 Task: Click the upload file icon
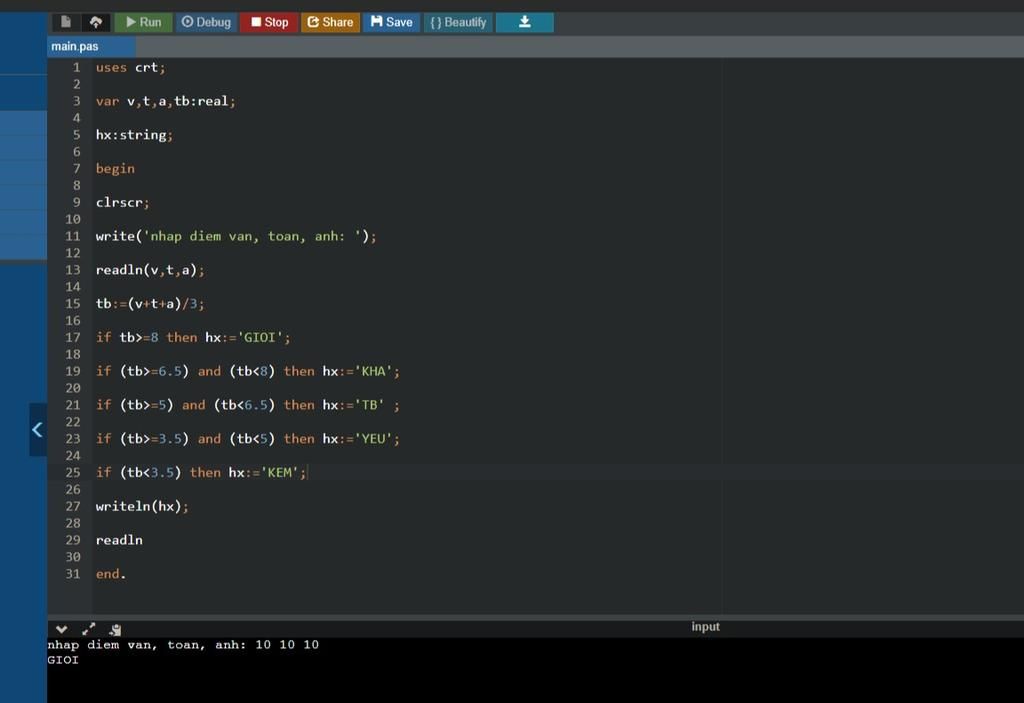coord(96,22)
